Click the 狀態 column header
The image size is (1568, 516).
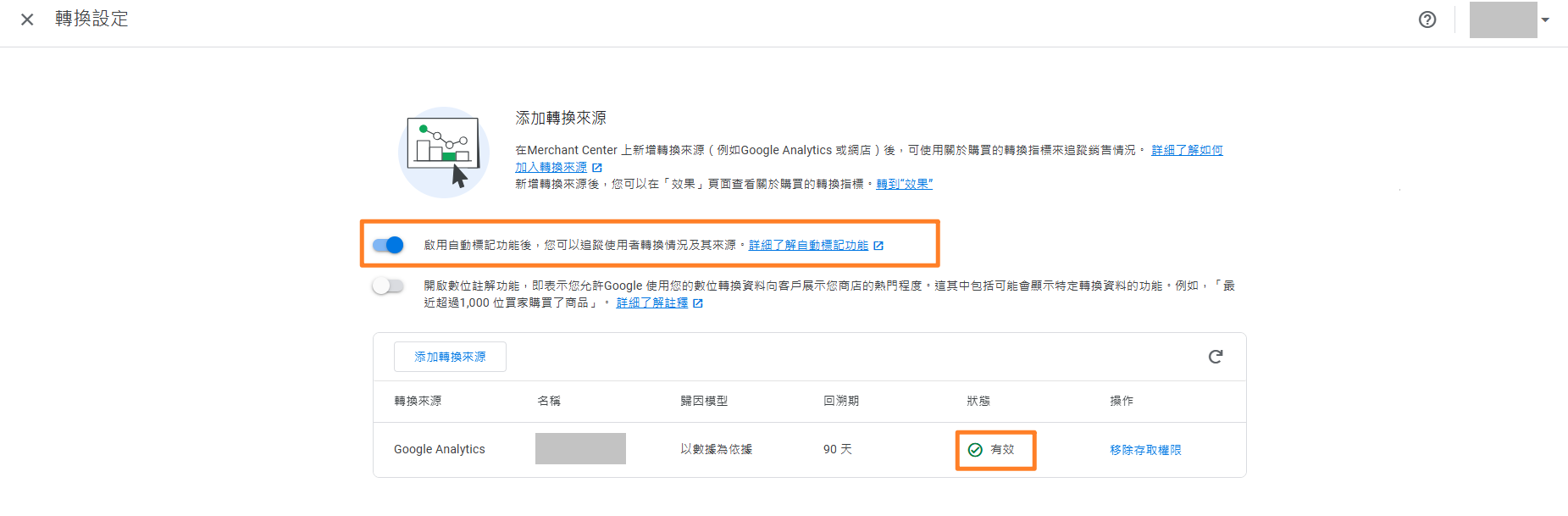978,401
